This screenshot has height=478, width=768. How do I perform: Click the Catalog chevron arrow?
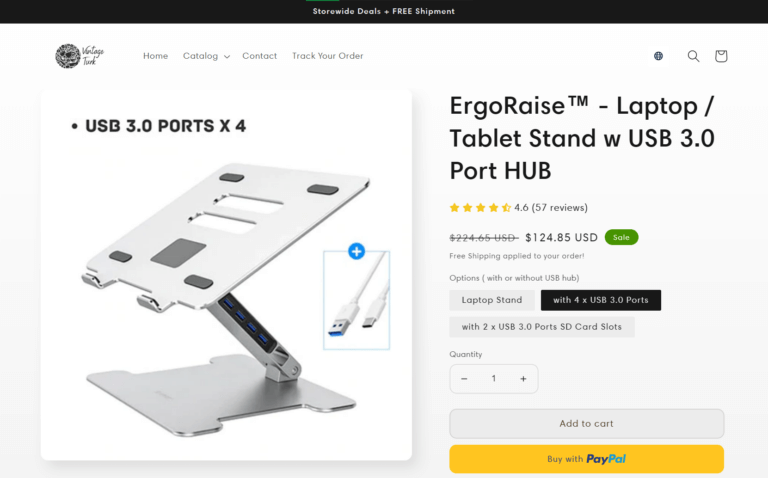tap(227, 56)
